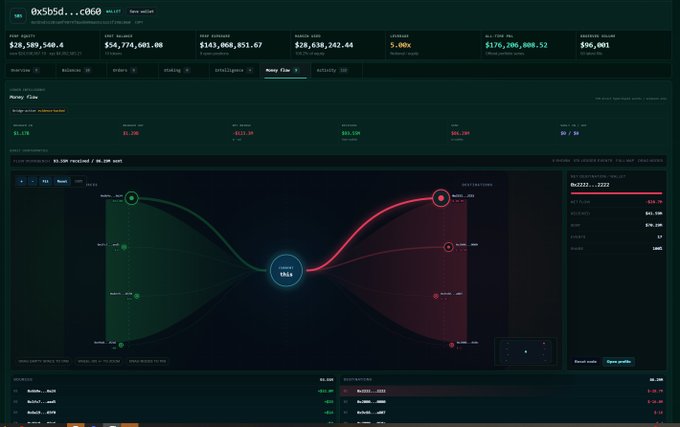Click the observed volume $96,001
This screenshot has width=680, height=427.
(x=595, y=45)
